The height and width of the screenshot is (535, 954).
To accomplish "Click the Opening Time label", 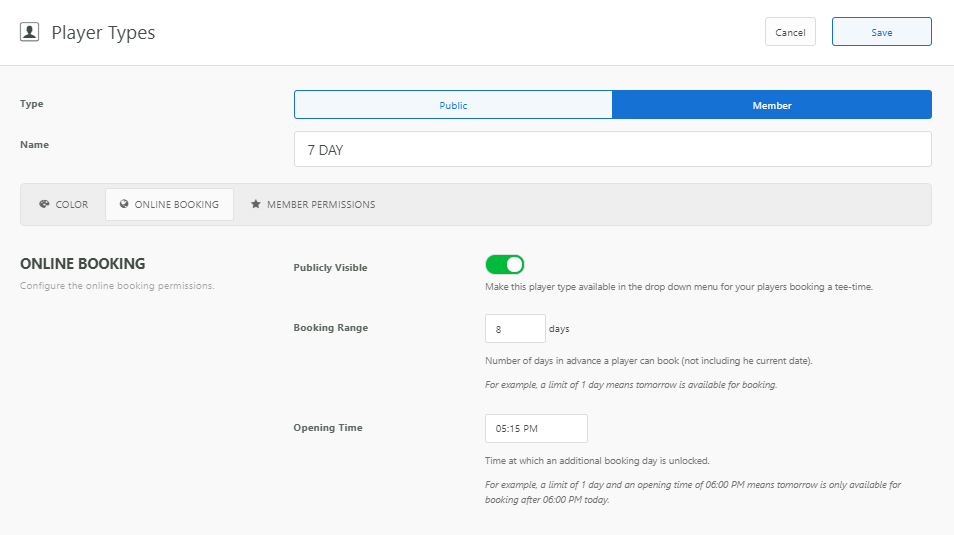I will (328, 428).
